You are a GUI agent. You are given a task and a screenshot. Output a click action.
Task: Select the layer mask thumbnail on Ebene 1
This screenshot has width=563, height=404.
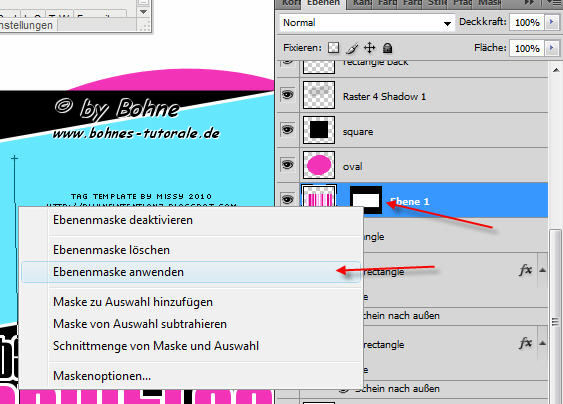pos(366,200)
